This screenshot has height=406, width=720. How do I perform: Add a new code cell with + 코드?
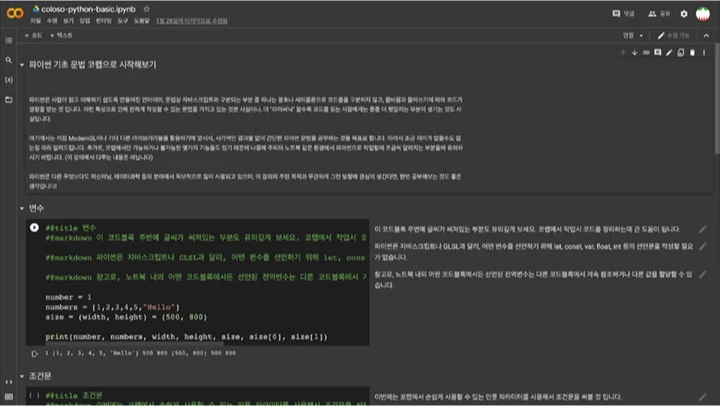point(34,35)
